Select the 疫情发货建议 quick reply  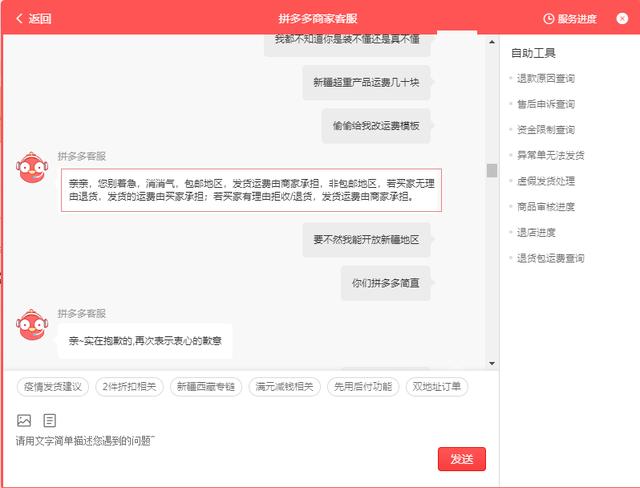coord(52,386)
